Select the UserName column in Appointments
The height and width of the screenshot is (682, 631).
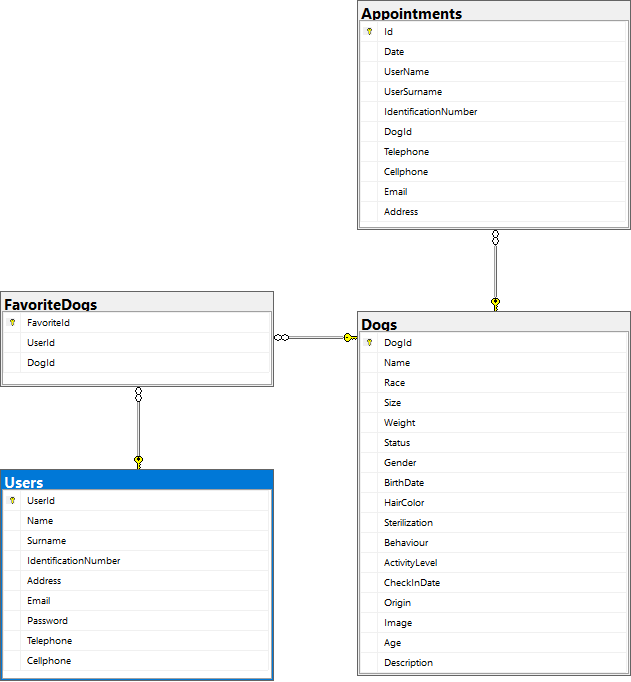coord(493,71)
